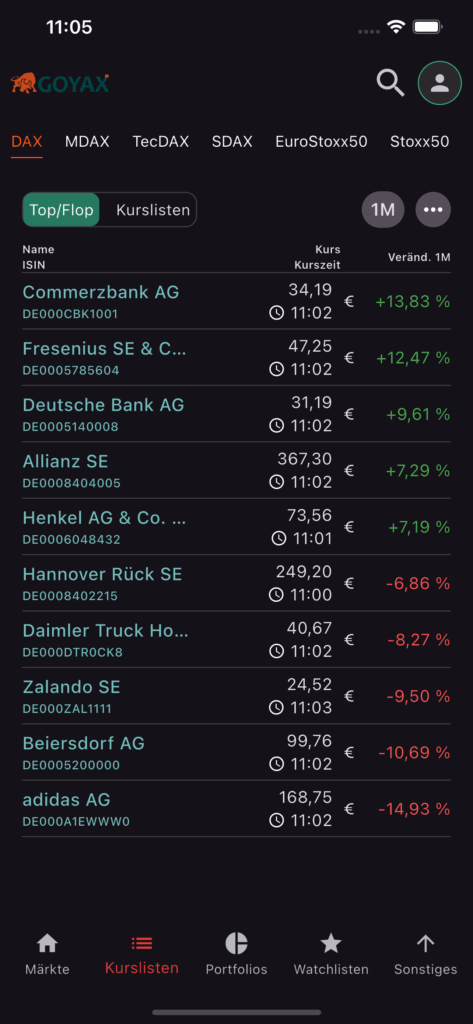
Task: Switch to the TecDAX tab
Action: click(161, 142)
